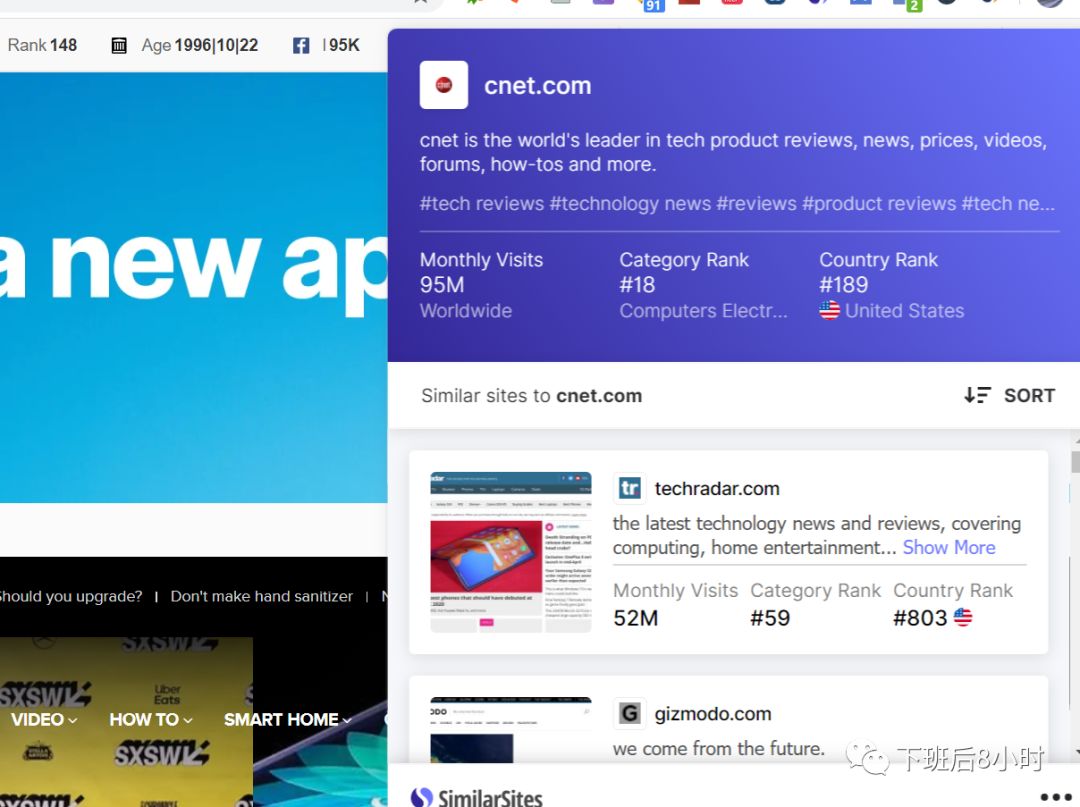Click techradar's '#59' category rank value
The width and height of the screenshot is (1080, 807).
[x=770, y=618]
